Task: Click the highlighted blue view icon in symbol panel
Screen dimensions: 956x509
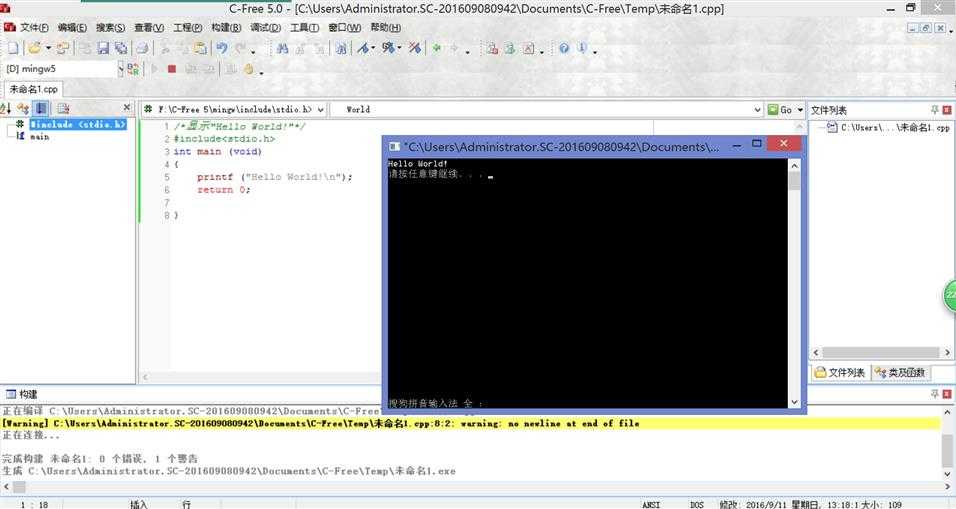Action: coord(41,109)
